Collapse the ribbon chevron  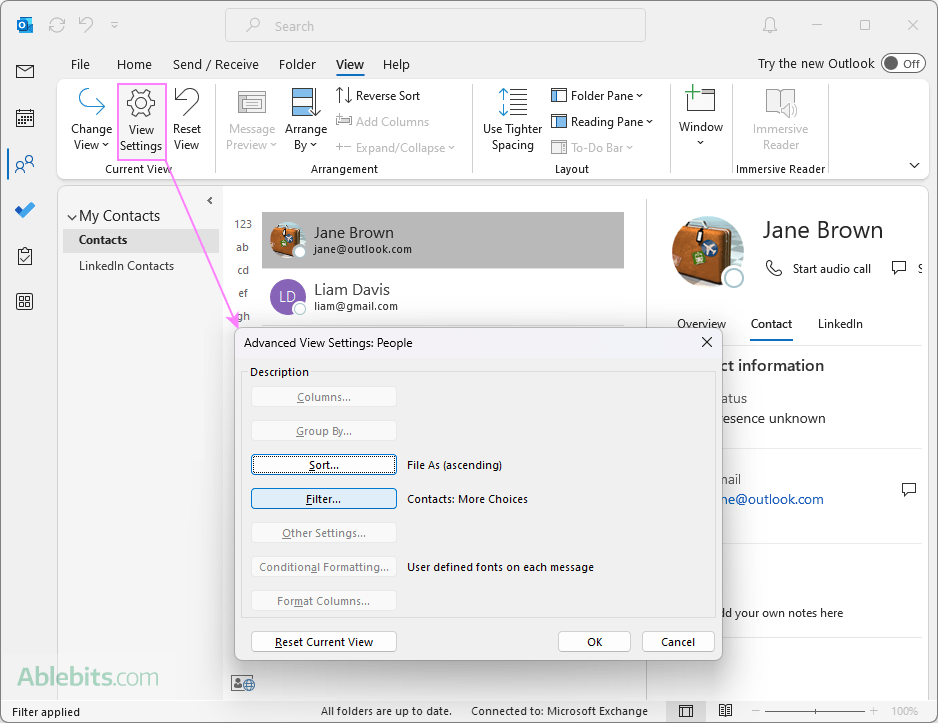[x=915, y=165]
